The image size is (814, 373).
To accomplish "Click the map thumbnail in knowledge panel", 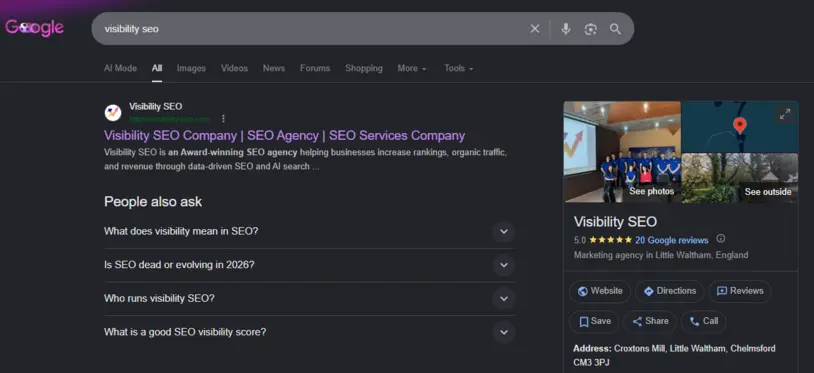I will pyautogui.click(x=740, y=127).
